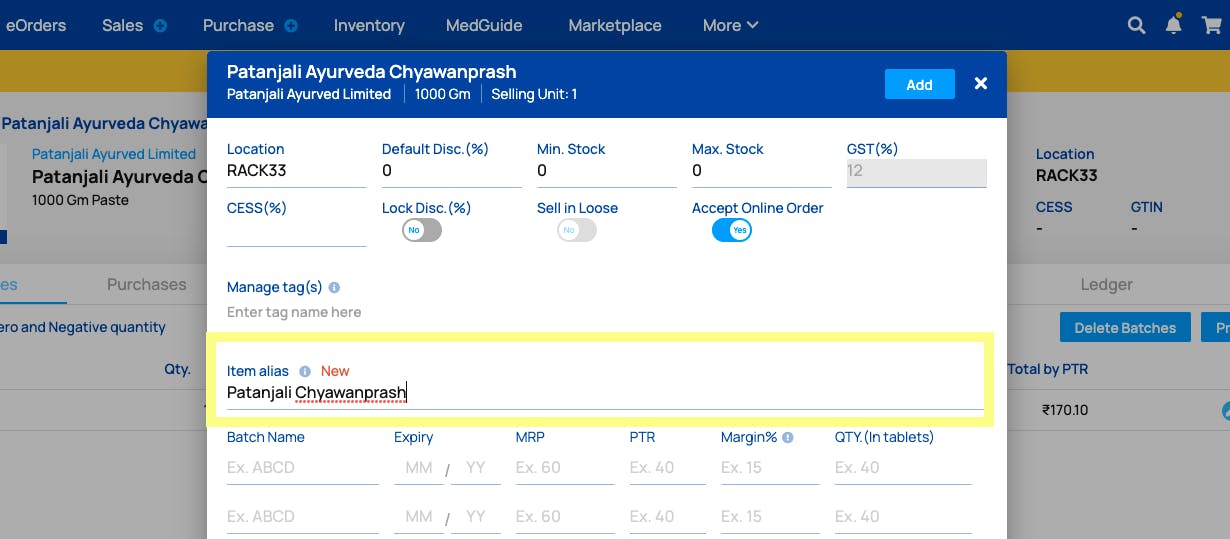The image size is (1230, 539).
Task: Click the Manage tag(s) info icon
Action: click(x=334, y=287)
